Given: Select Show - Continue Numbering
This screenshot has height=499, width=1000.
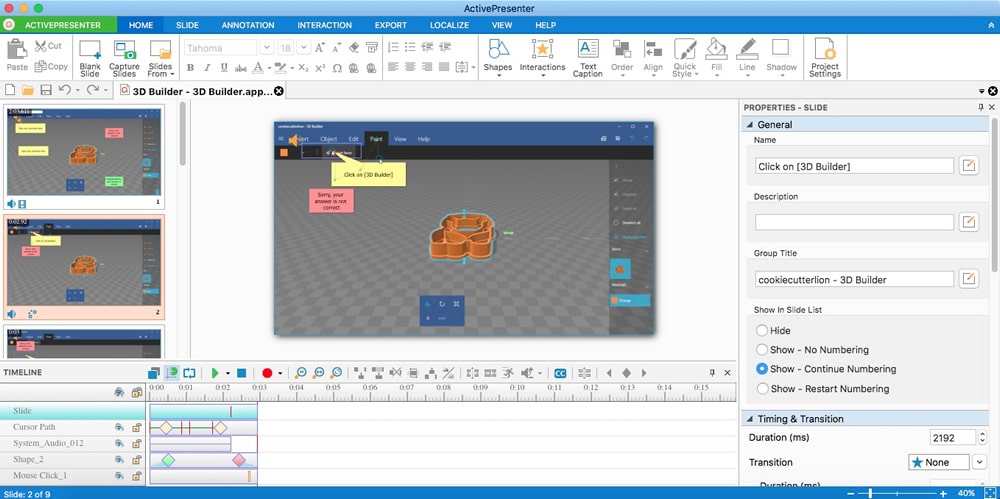Looking at the screenshot, I should click(761, 369).
